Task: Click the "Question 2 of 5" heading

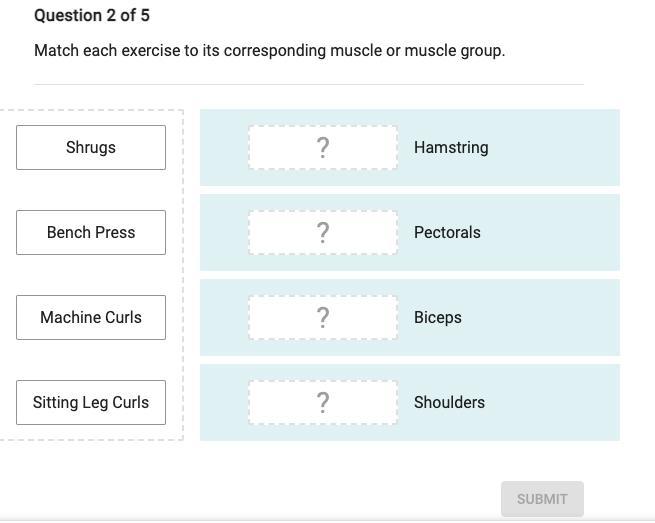Action: [x=92, y=16]
